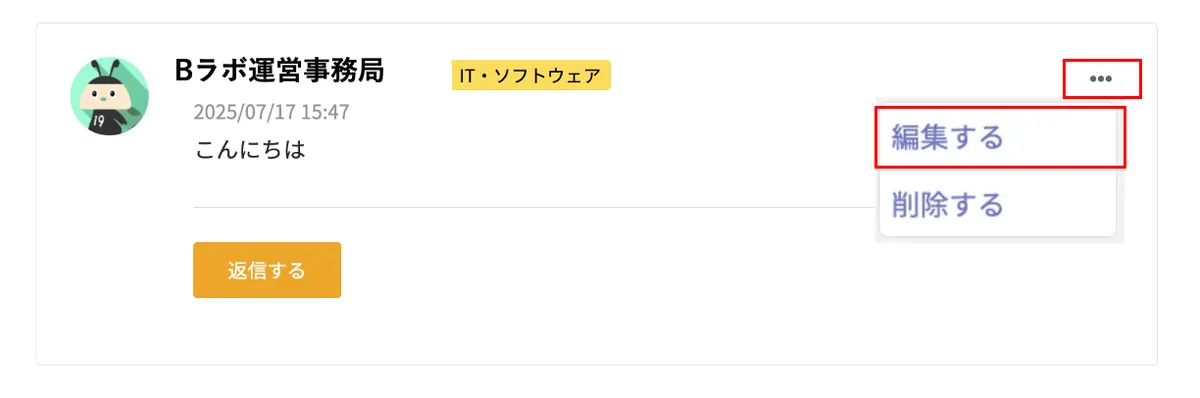Select 編集する from the popup menu
Viewport: 1200px width, 398px height.
(x=1000, y=137)
